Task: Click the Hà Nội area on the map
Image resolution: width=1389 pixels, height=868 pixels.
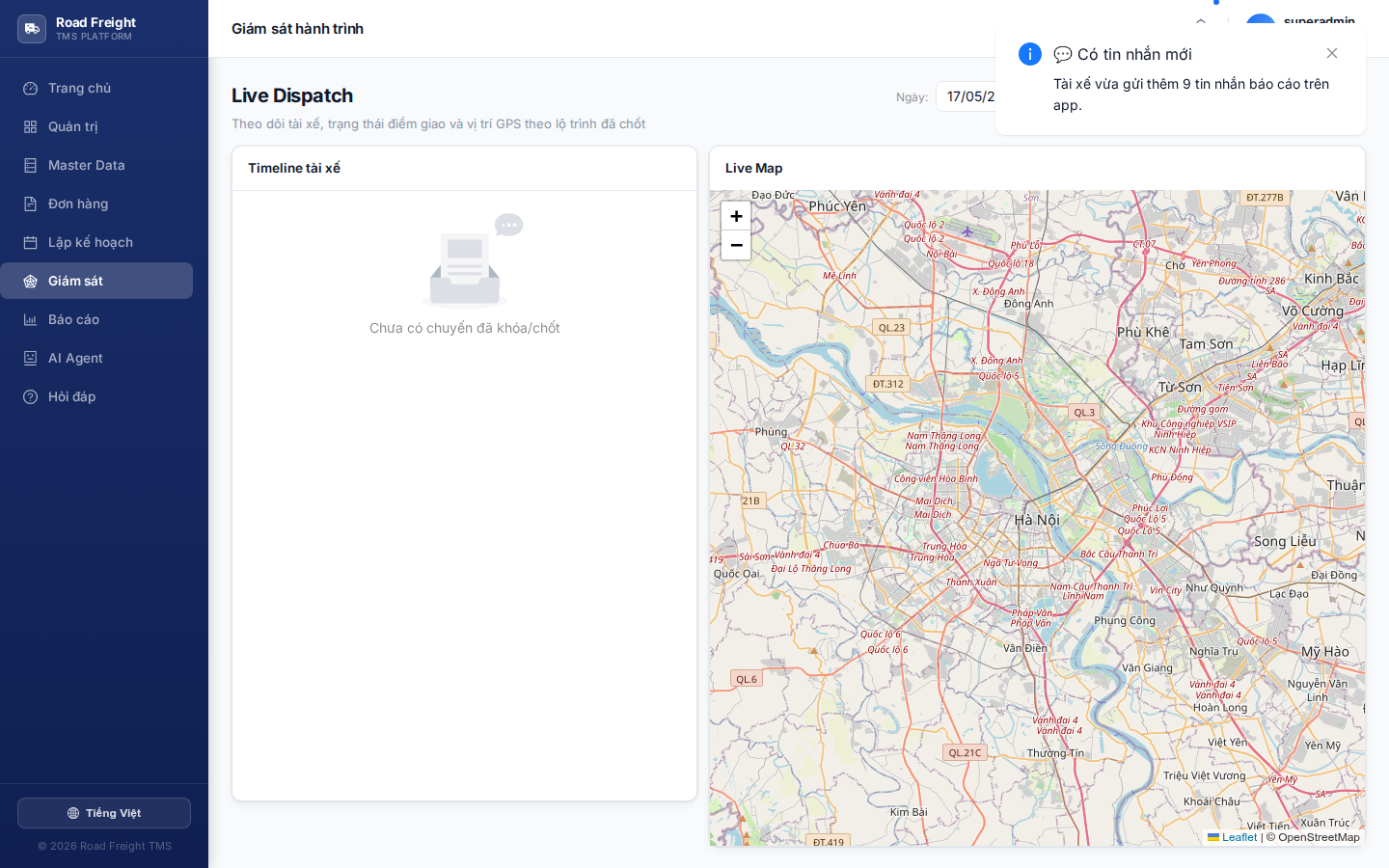Action: (1037, 520)
